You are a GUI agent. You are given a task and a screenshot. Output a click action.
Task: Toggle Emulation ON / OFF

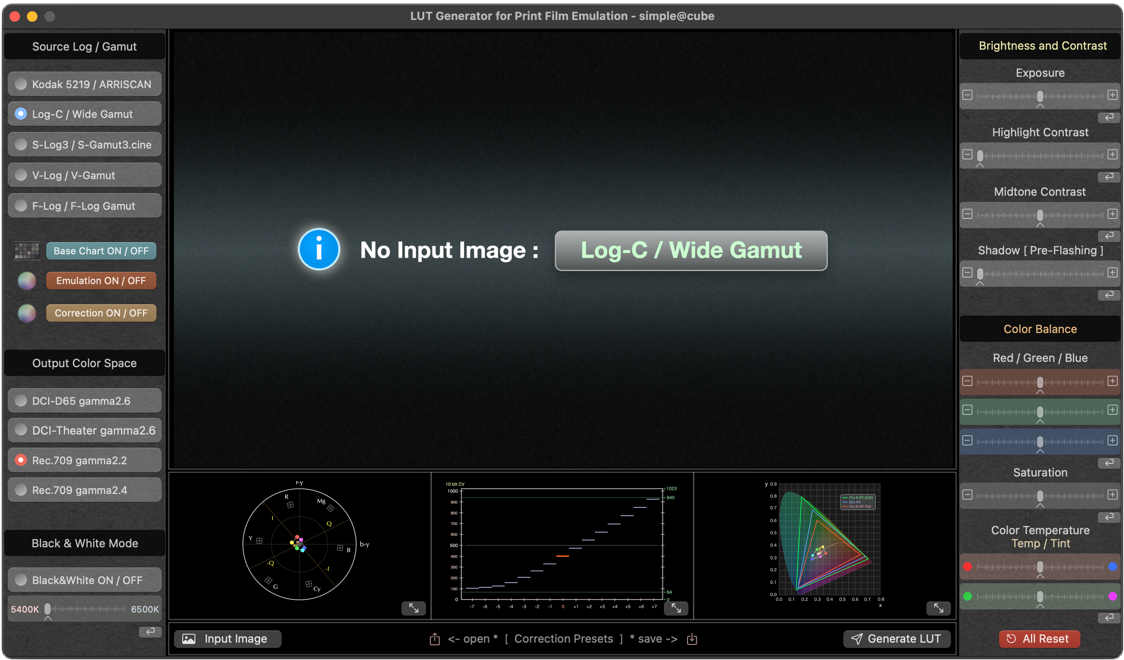(101, 281)
